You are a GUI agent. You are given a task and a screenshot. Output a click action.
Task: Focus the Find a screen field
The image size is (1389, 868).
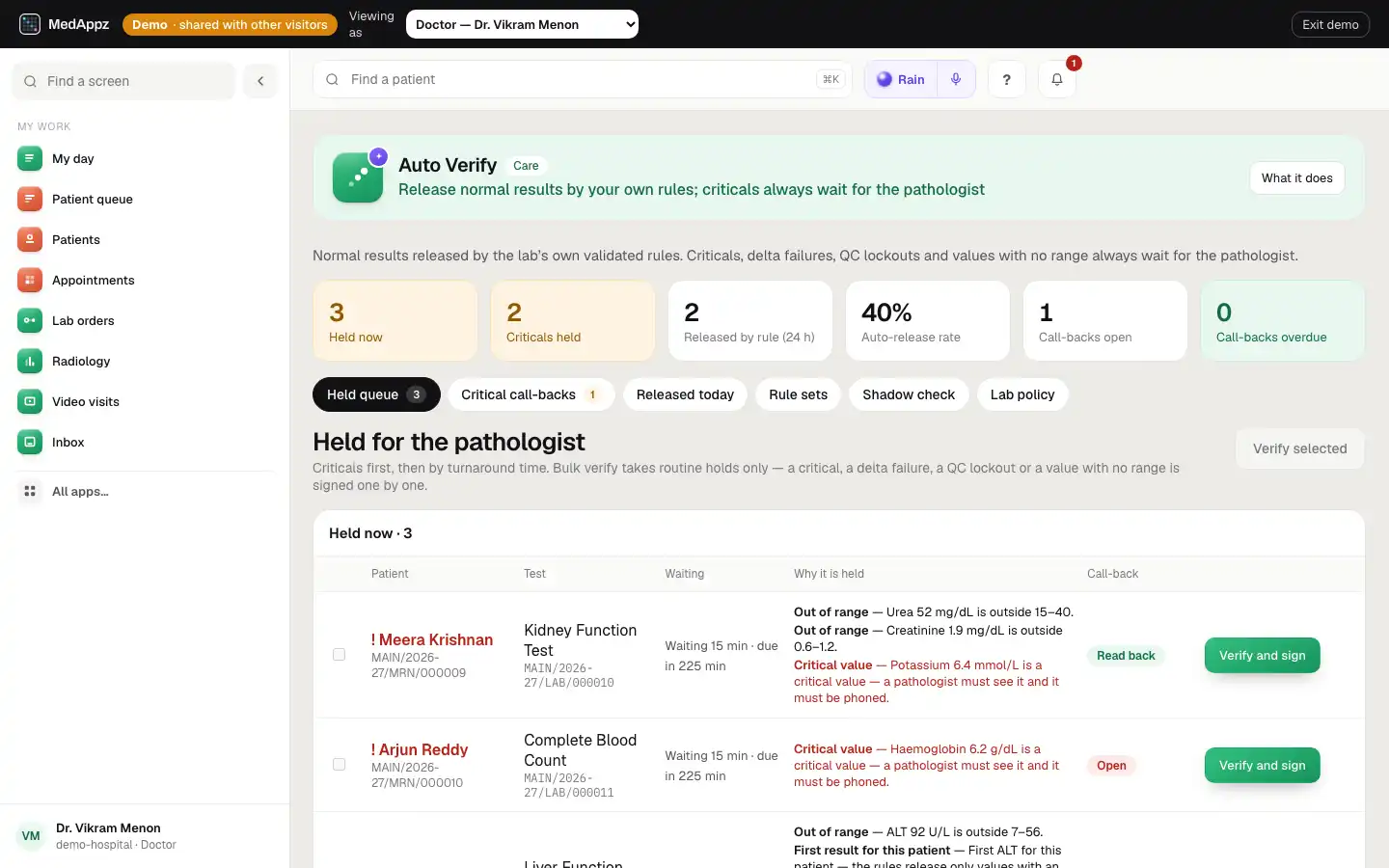123,81
